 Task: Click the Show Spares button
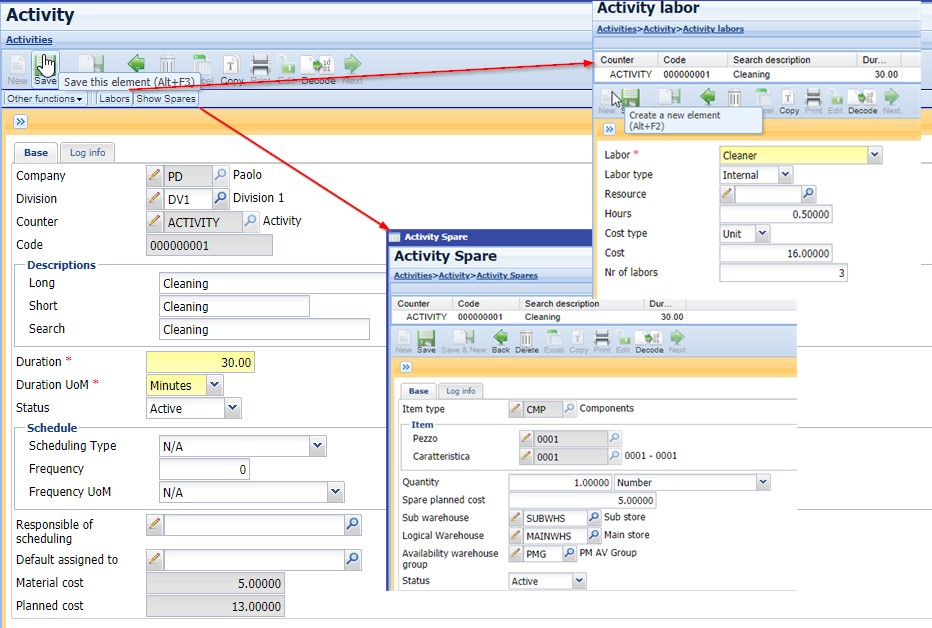(x=166, y=99)
